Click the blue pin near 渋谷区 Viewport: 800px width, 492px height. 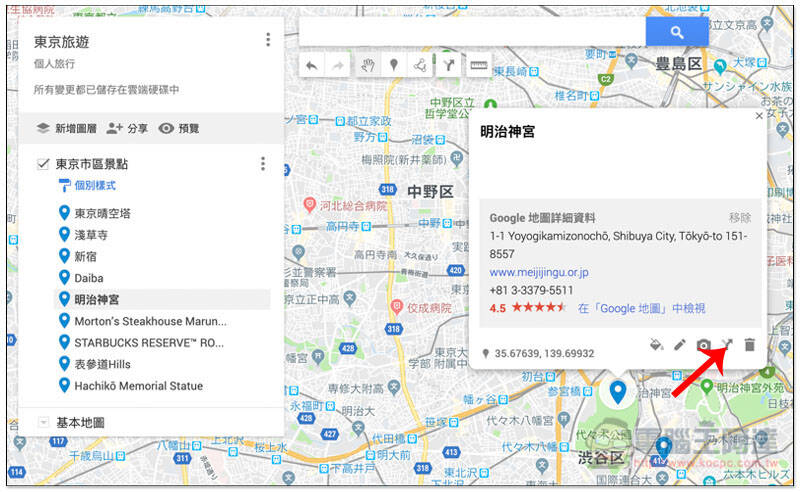663,449
